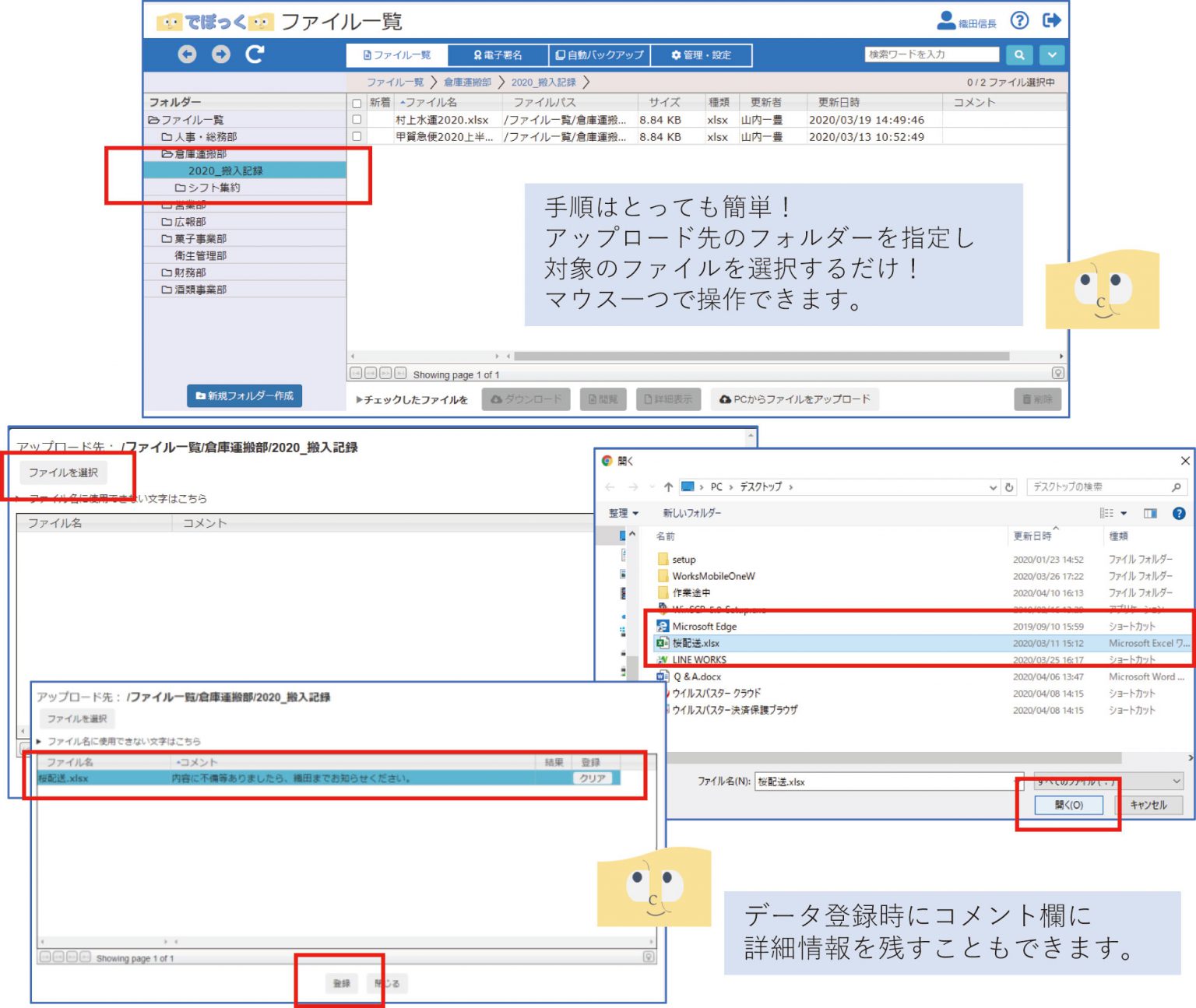Image resolution: width=1196 pixels, height=1008 pixels.
Task: Open the advanced search dropdown chevron
Action: (1052, 54)
